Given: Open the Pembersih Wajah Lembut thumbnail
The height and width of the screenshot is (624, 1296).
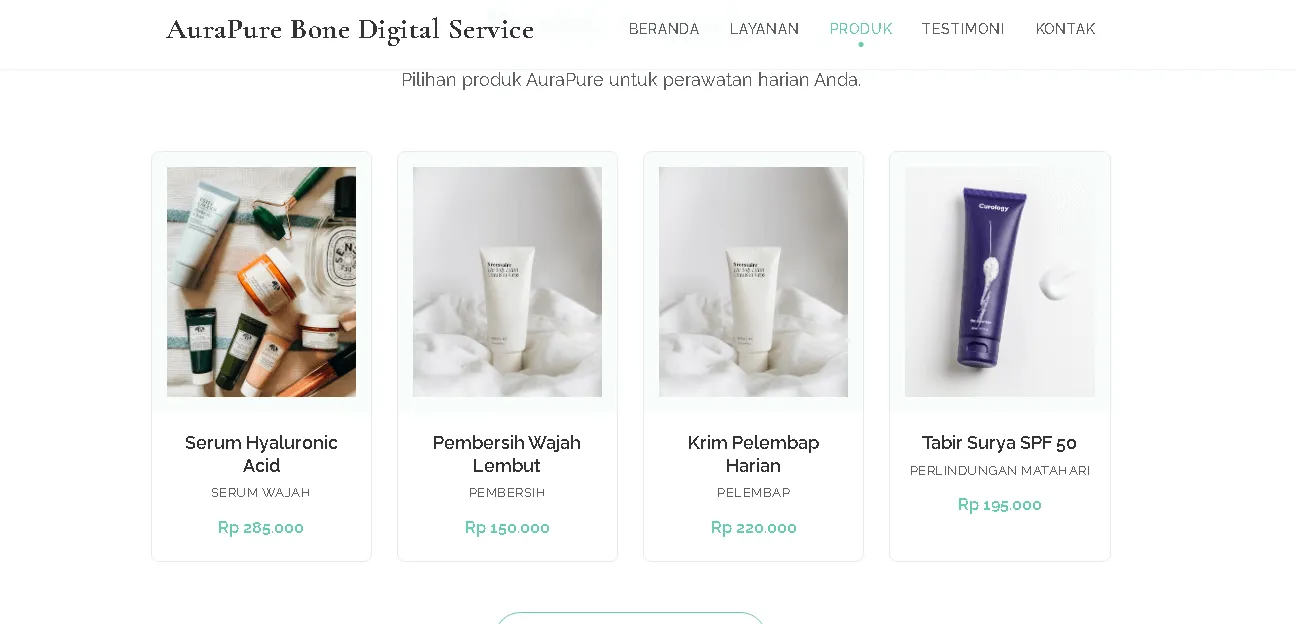Looking at the screenshot, I should 507,281.
